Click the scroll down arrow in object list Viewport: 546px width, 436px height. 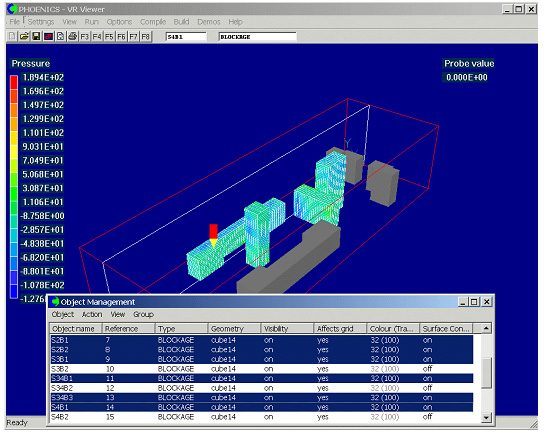486,417
